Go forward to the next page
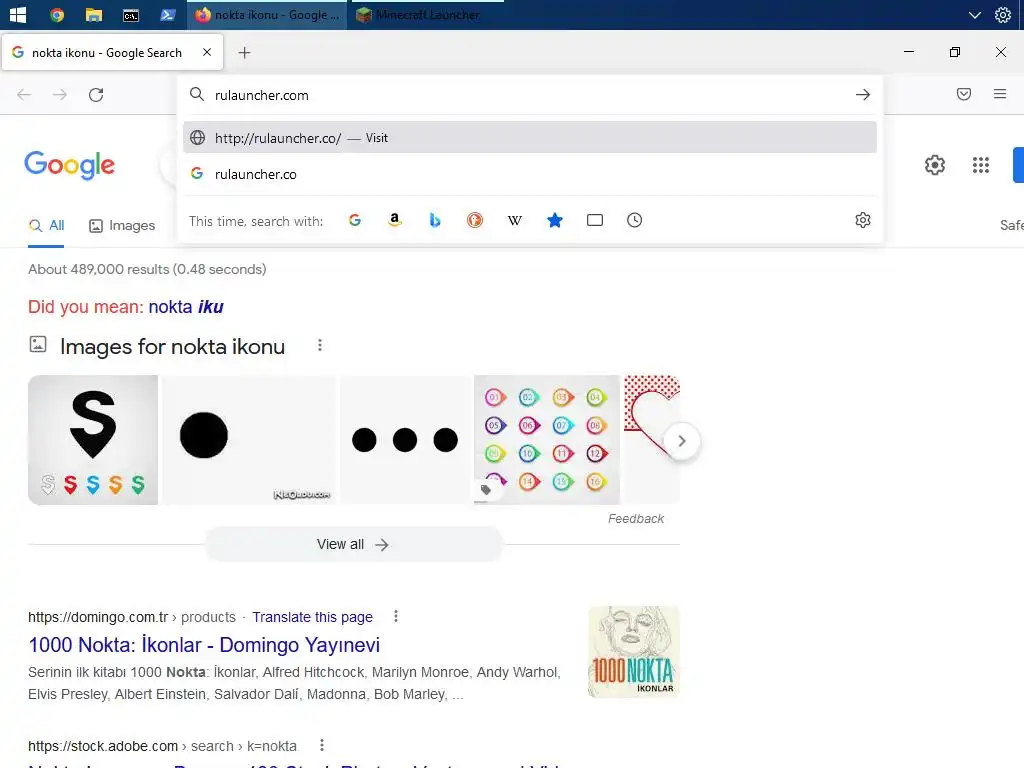The height and width of the screenshot is (768, 1024). (59, 95)
